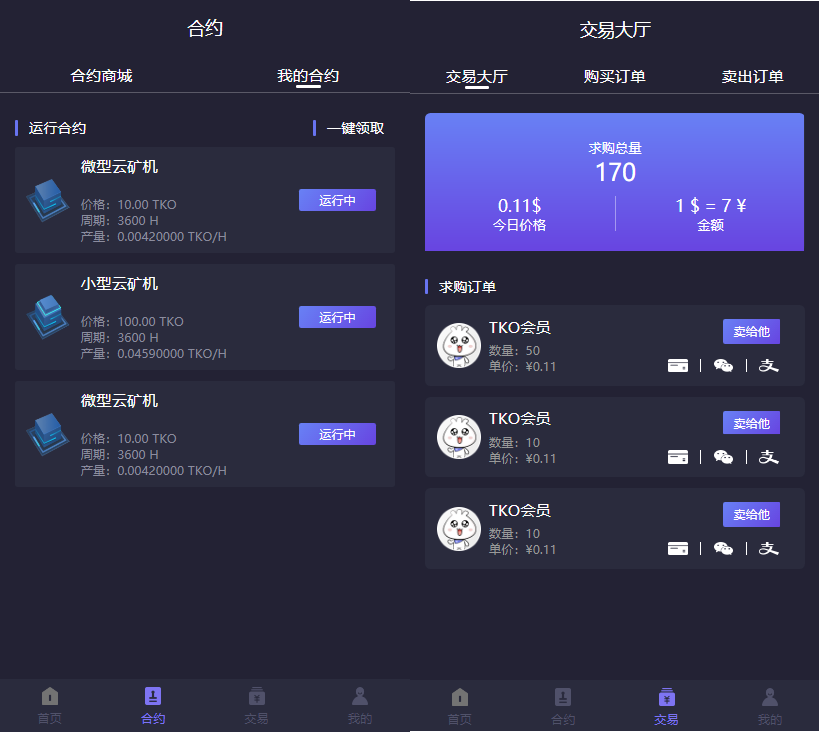Click 运行中 button on first 微型云矿机
The image size is (819, 732).
pos(337,200)
